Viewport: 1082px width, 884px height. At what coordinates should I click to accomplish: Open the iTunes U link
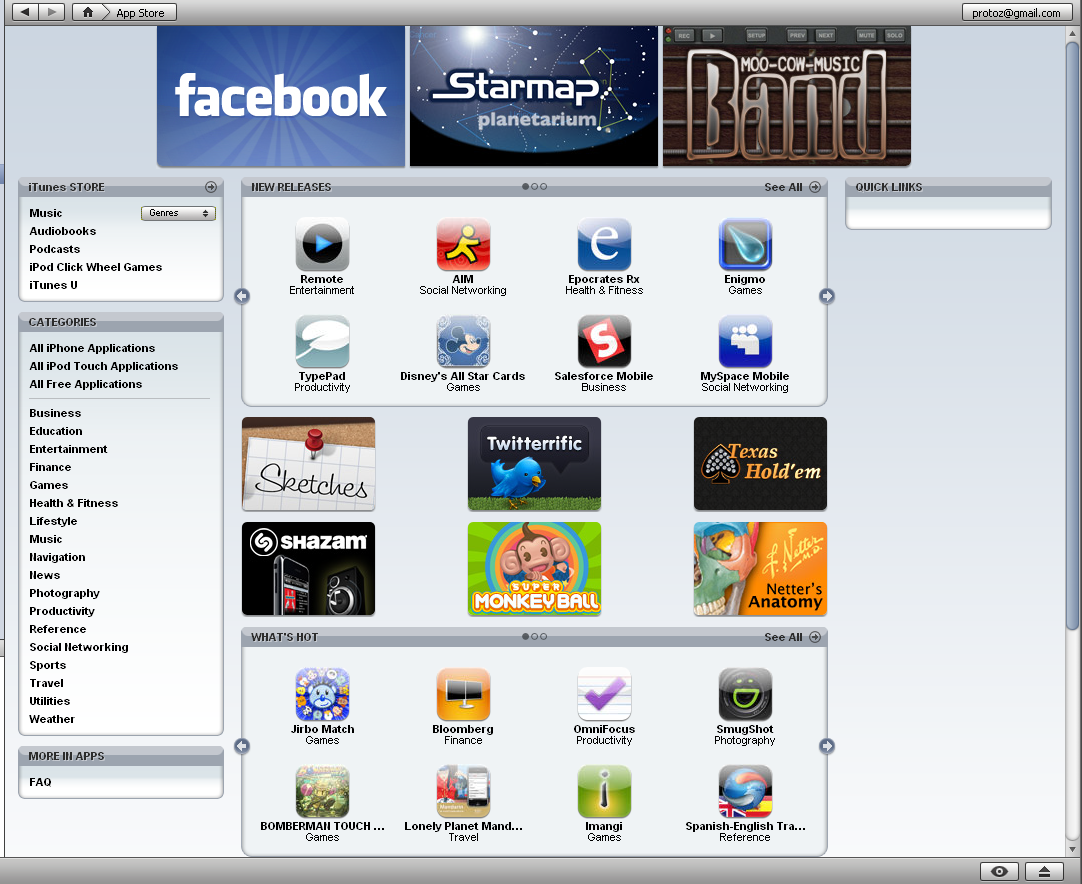pyautogui.click(x=53, y=285)
